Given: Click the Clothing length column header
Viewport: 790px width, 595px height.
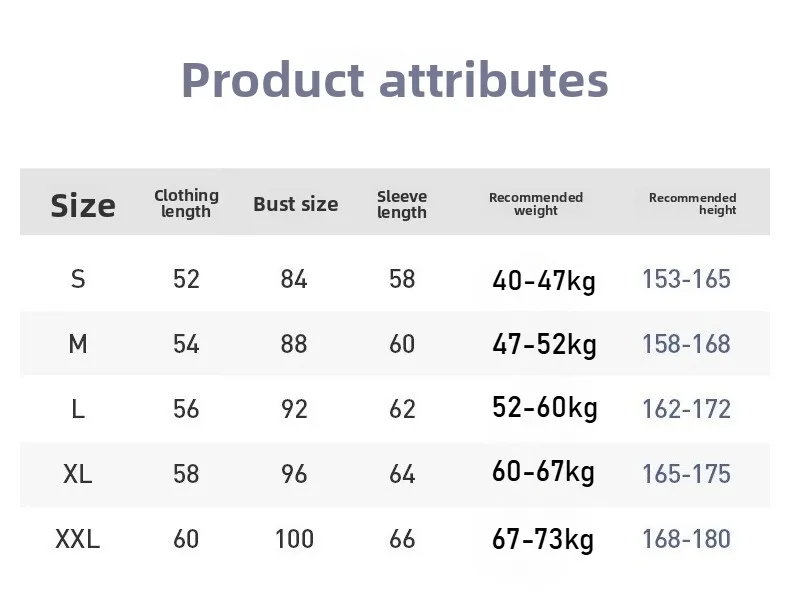Looking at the screenshot, I should point(186,203).
